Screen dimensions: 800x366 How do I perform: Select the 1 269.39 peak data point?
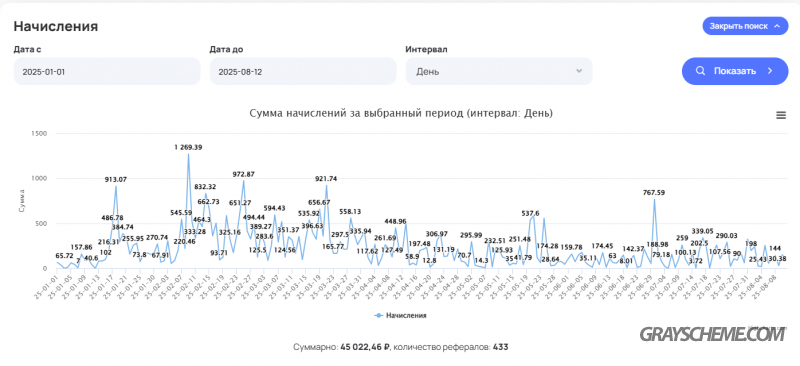188,154
